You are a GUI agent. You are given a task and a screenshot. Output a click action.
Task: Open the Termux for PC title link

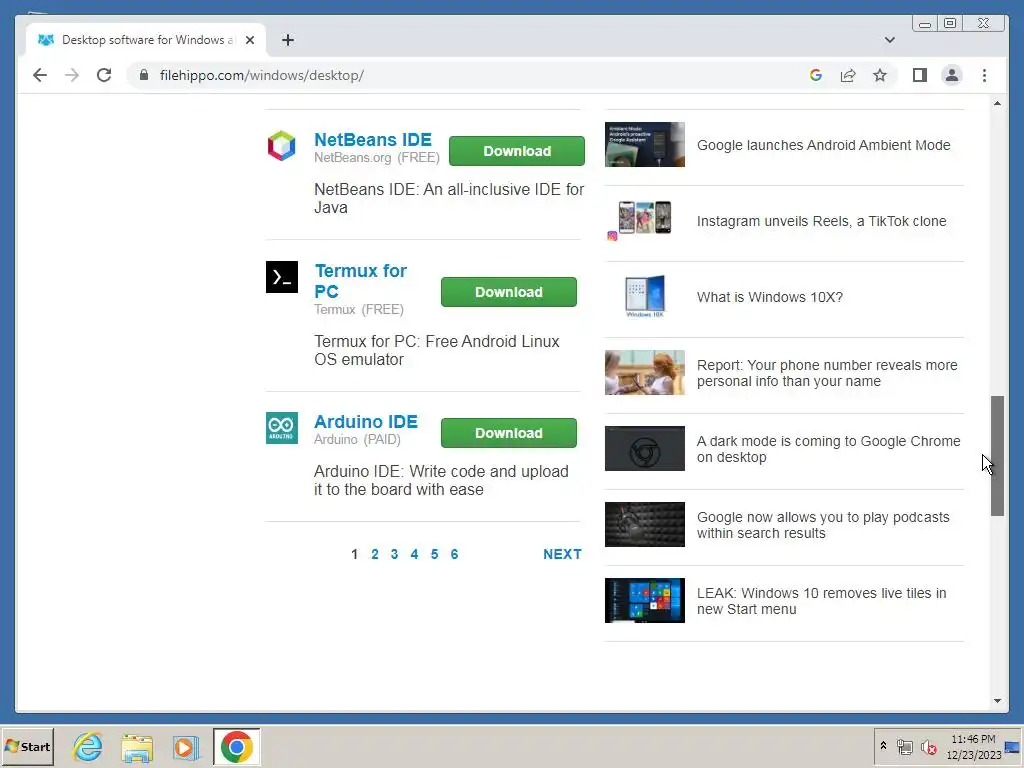click(x=360, y=281)
